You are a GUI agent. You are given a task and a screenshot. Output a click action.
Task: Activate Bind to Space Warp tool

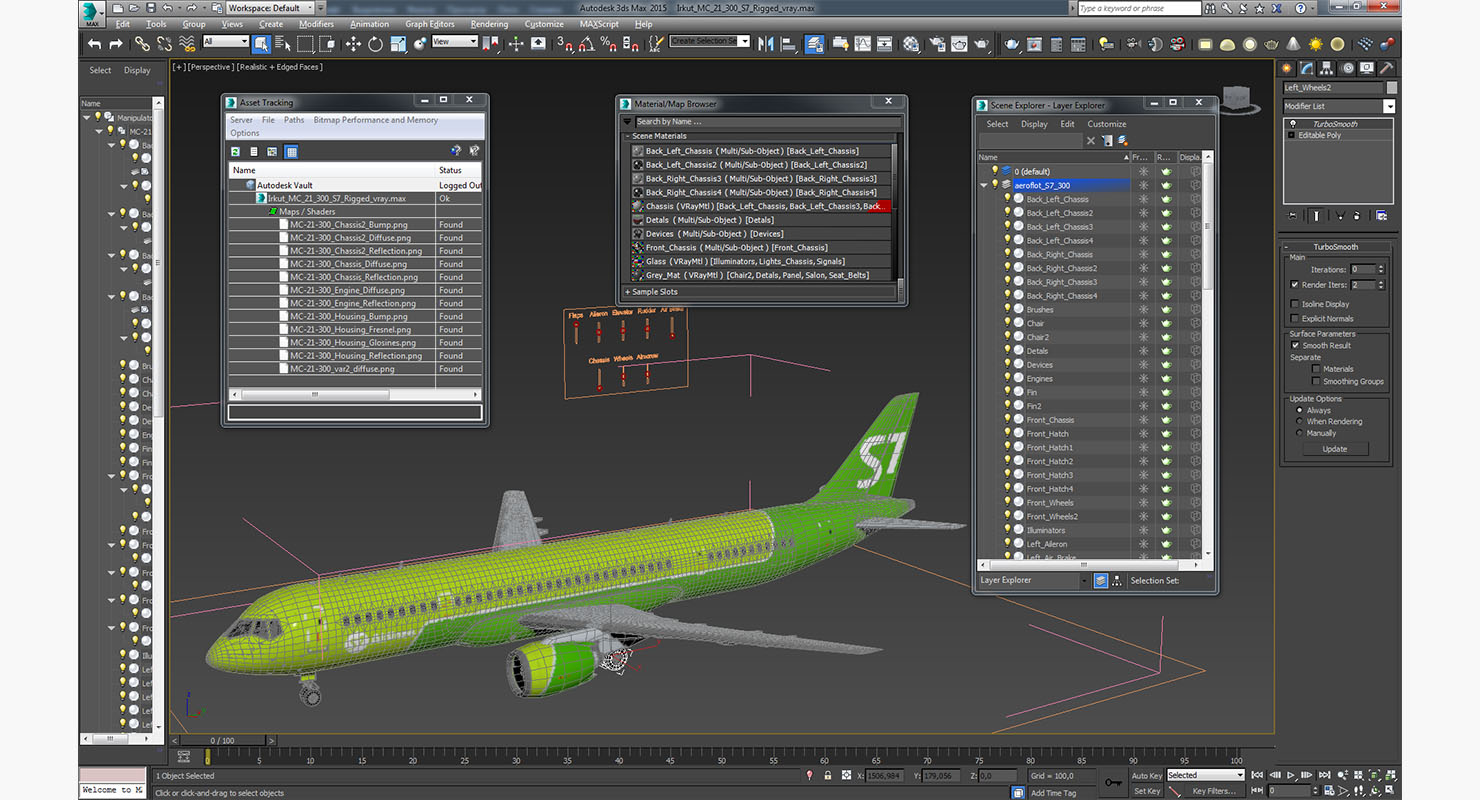tap(187, 44)
